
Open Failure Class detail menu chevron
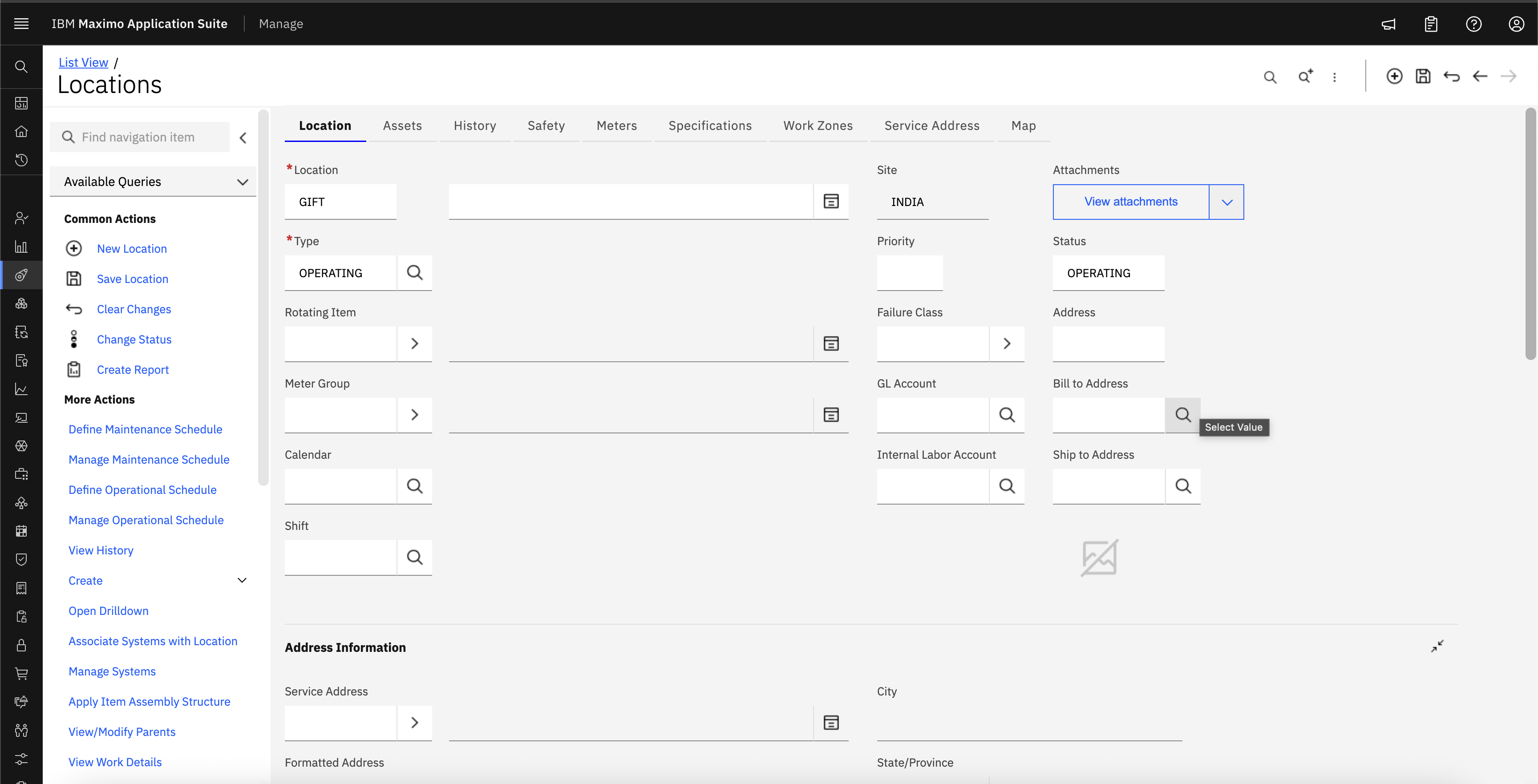pyautogui.click(x=1007, y=344)
